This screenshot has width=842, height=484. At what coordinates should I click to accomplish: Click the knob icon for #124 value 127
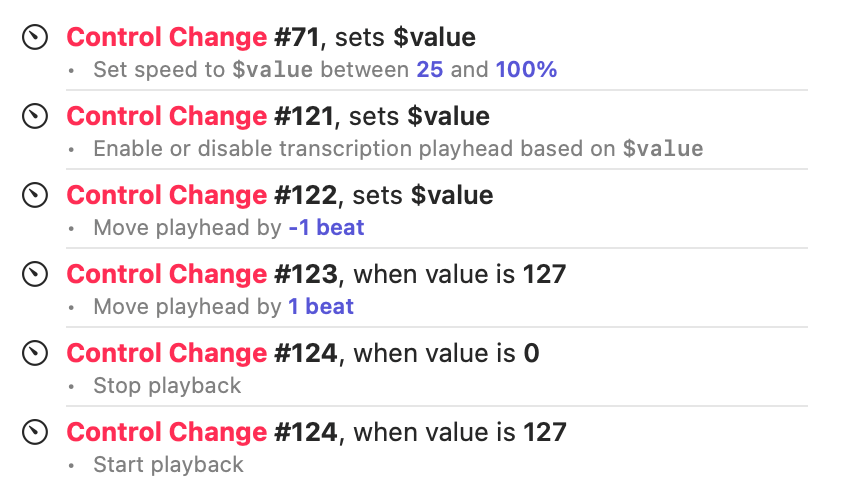35,432
